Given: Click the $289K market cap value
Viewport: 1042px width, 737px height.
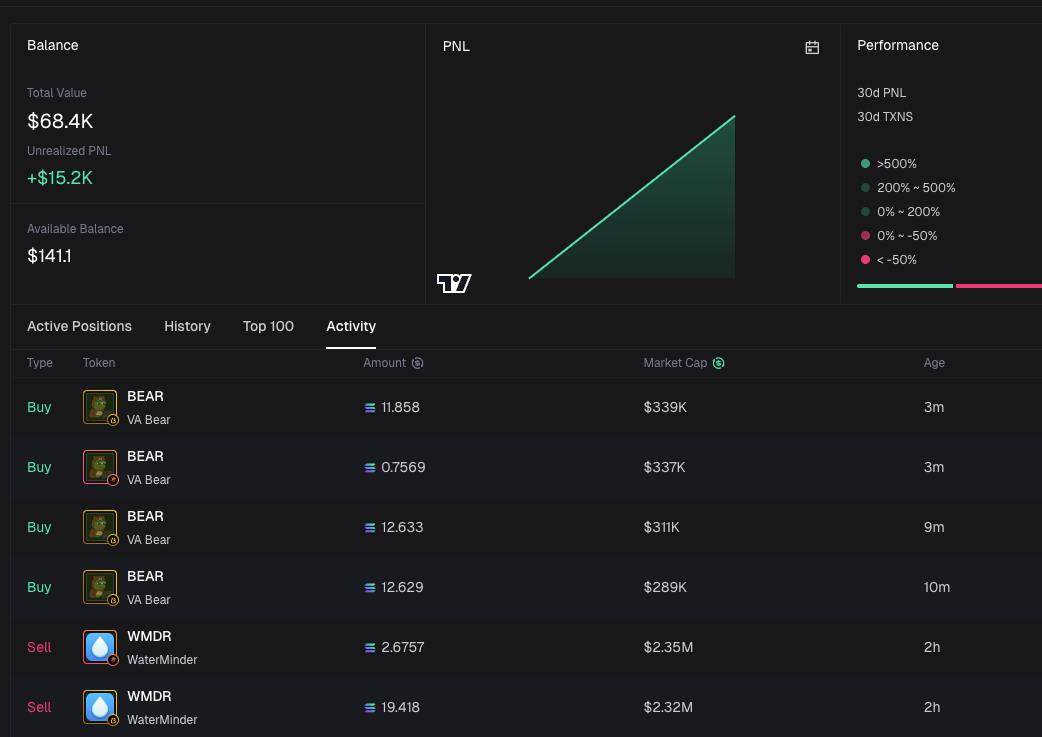Looking at the screenshot, I should click(665, 587).
